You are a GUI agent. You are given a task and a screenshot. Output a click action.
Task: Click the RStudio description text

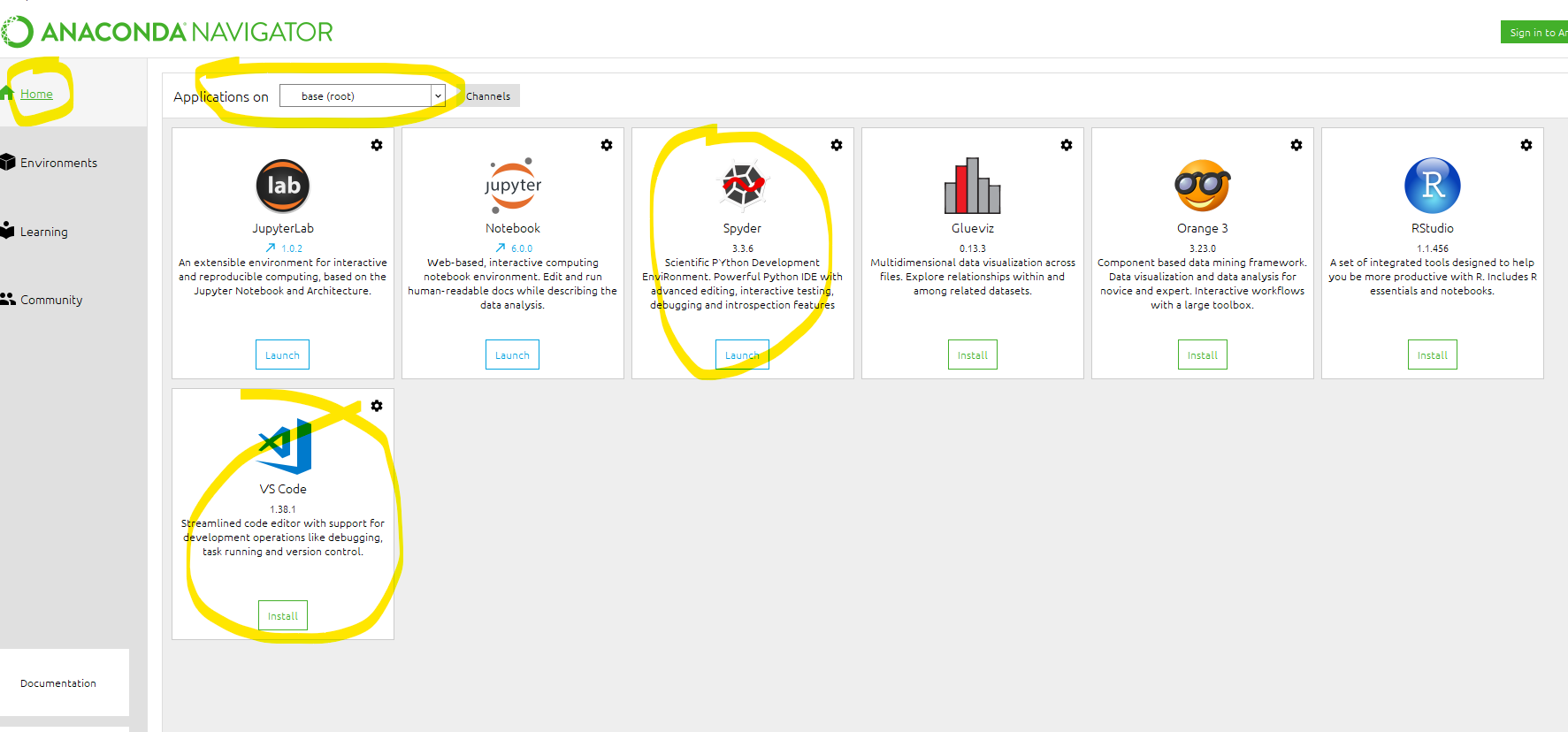pos(1433,277)
